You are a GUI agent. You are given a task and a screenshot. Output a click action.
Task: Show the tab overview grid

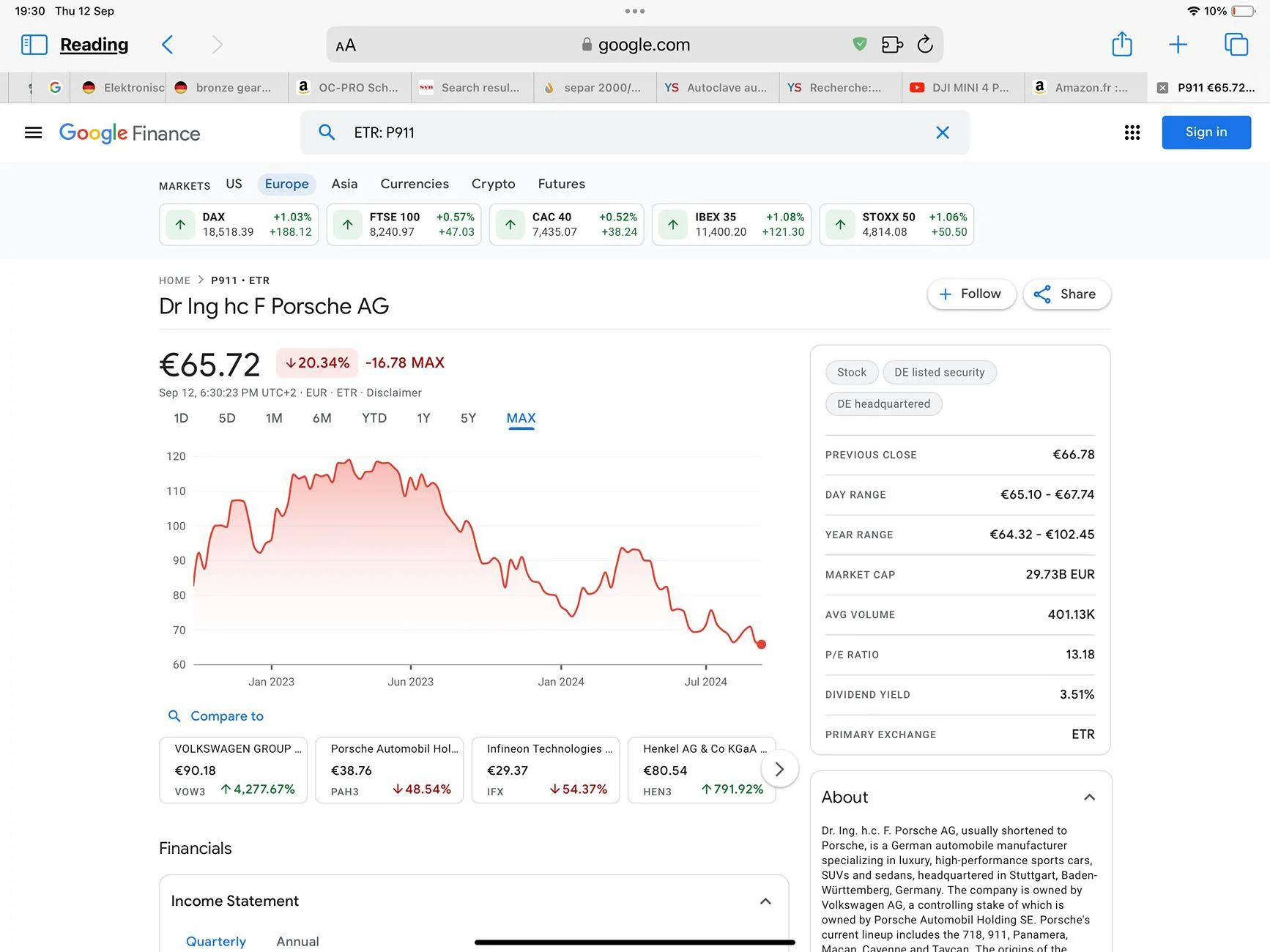pyautogui.click(x=1236, y=45)
